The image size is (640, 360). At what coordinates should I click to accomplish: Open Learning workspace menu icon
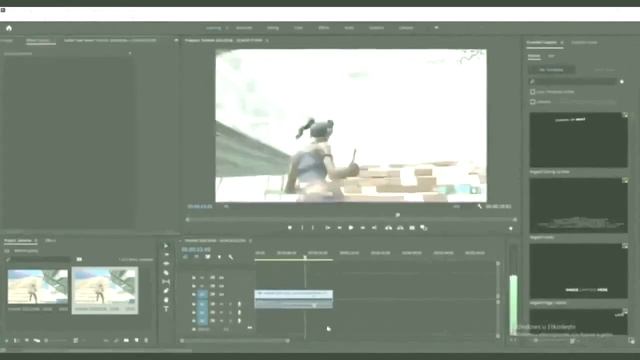tap(227, 28)
